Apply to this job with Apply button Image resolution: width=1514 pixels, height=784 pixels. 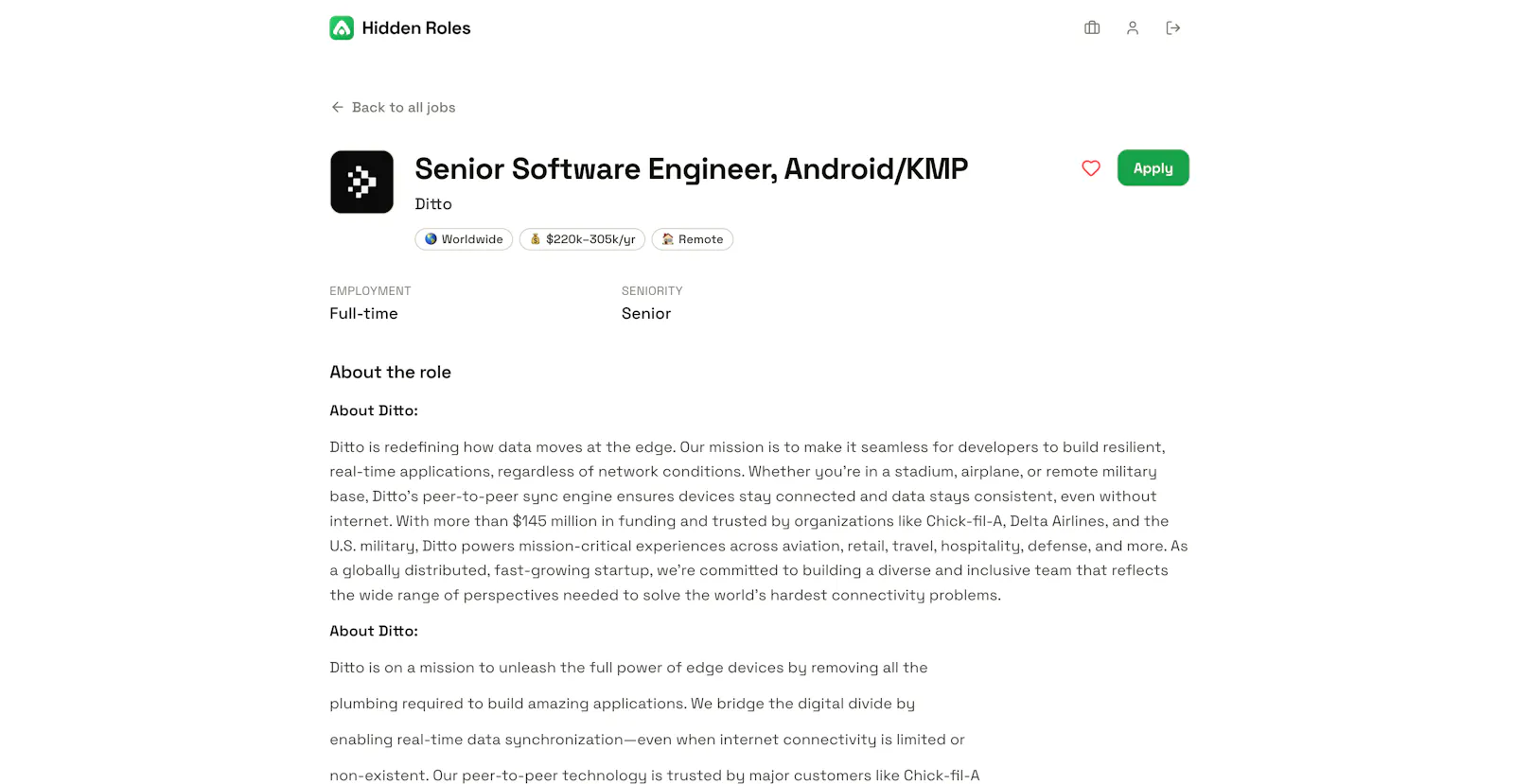(x=1153, y=168)
